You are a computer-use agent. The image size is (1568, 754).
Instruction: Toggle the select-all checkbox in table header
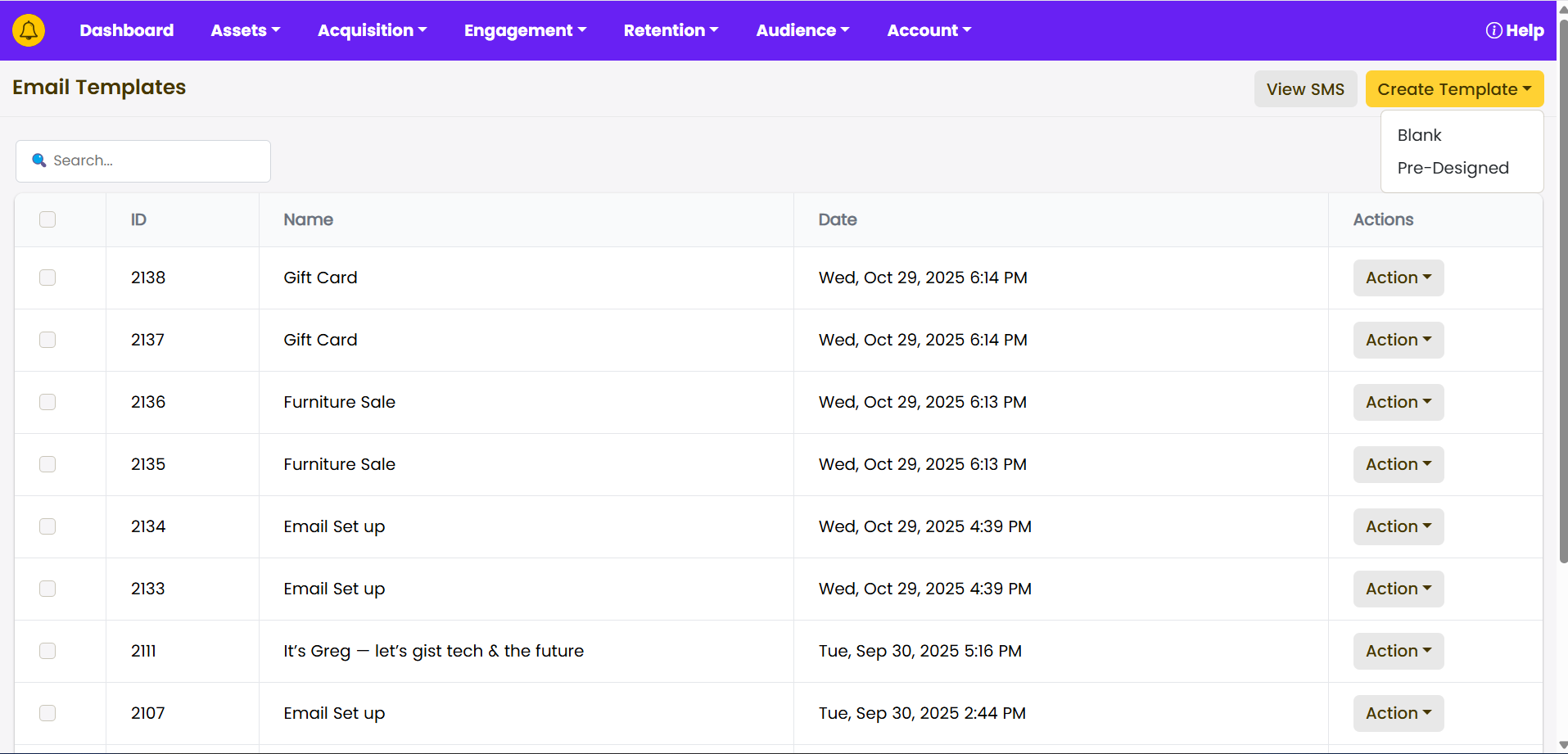[x=47, y=219]
